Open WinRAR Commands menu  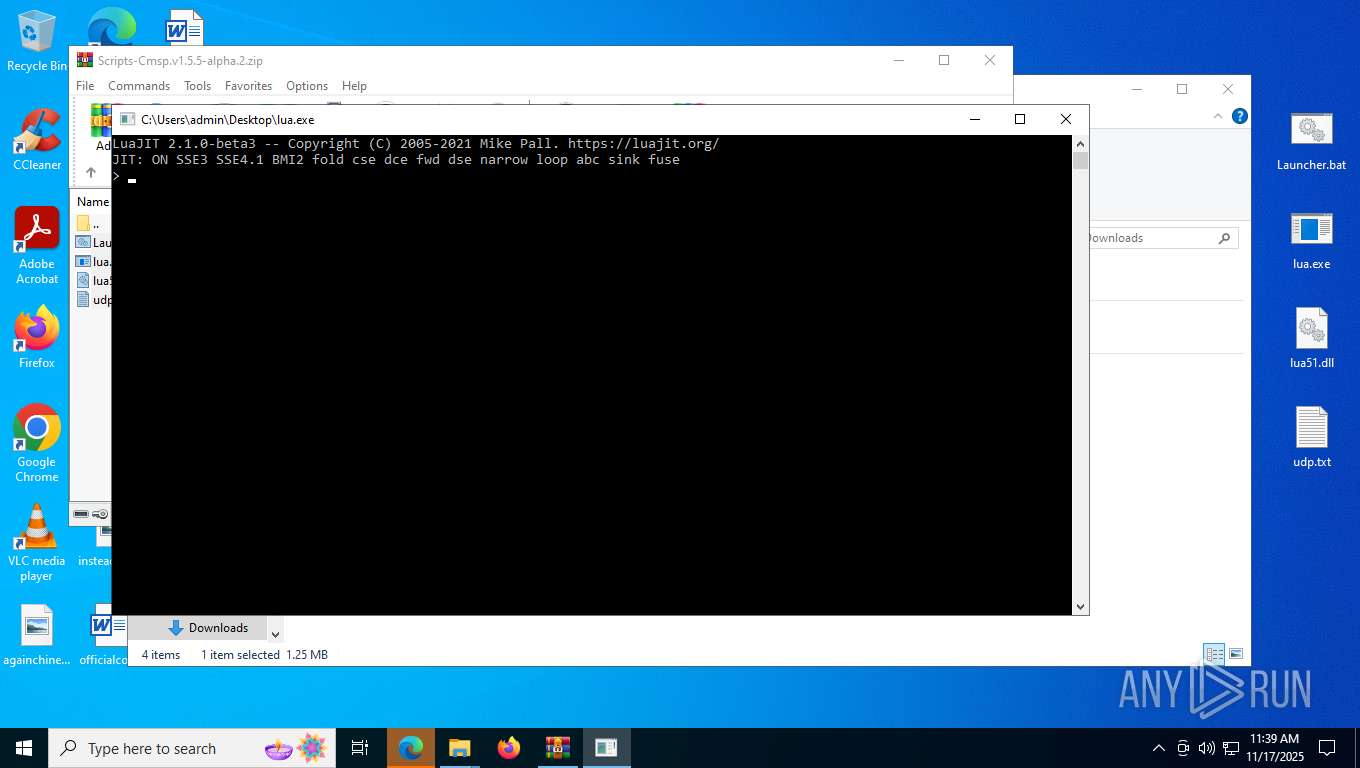tap(139, 86)
